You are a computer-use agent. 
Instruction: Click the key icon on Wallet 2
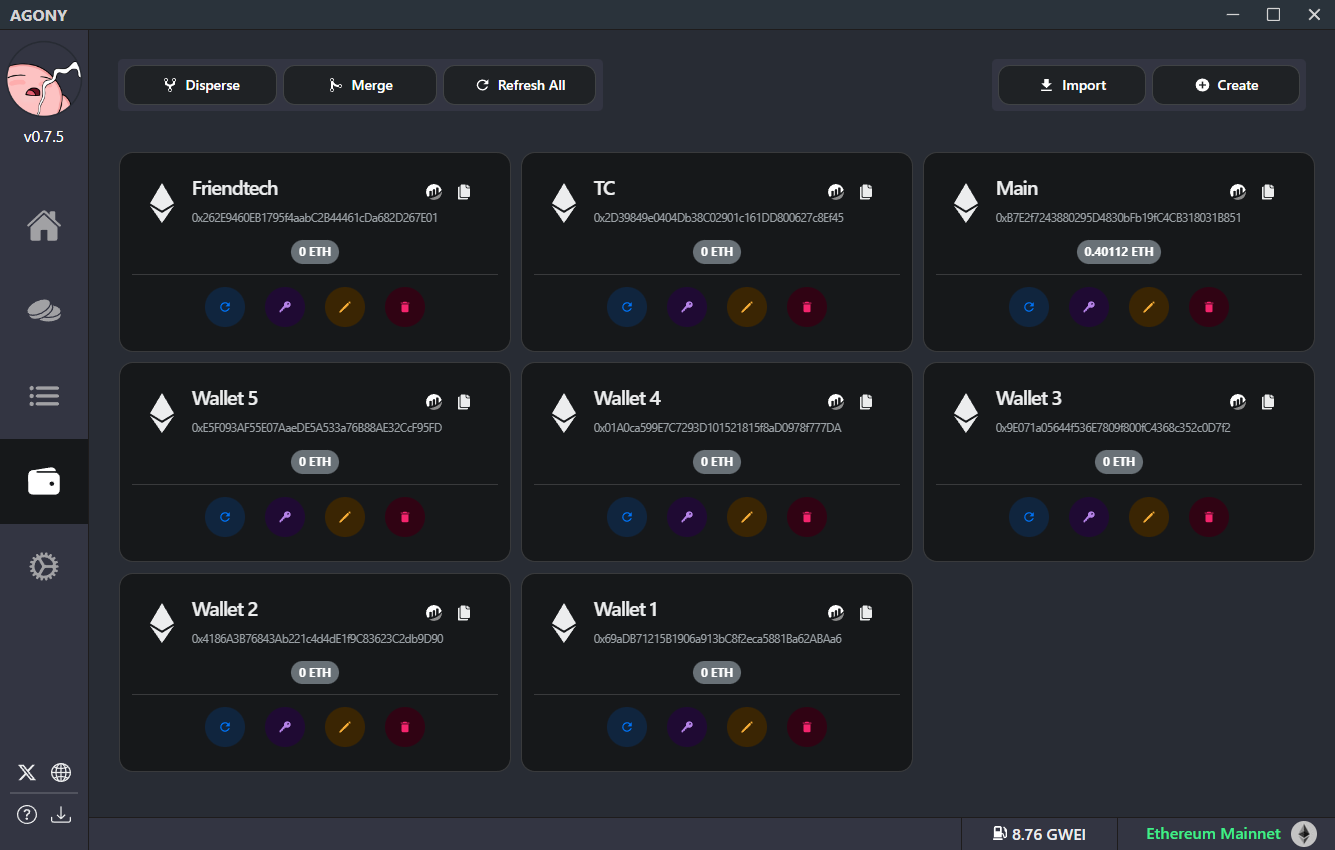[285, 727]
